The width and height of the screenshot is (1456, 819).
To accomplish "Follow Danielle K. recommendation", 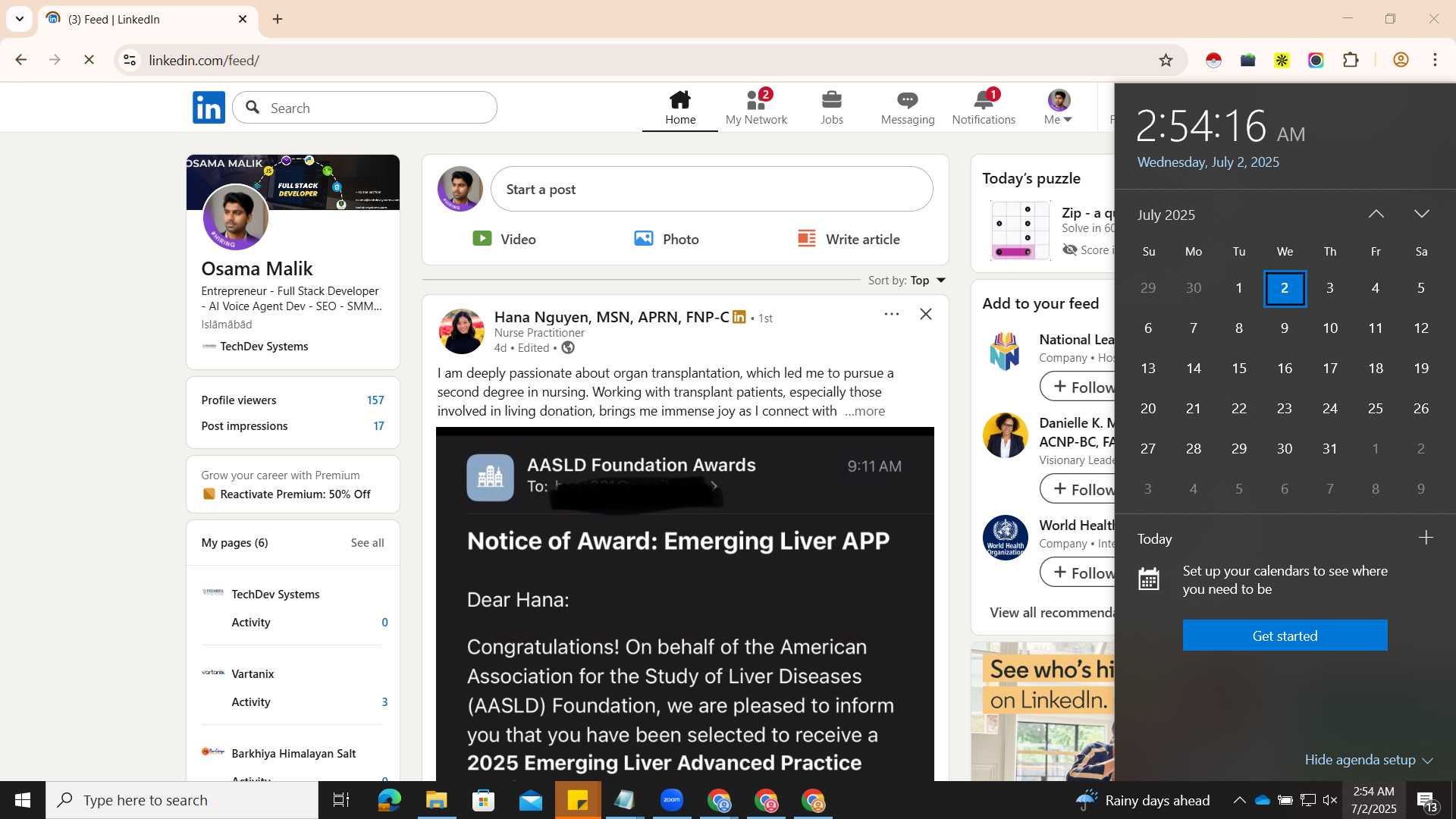I will (x=1078, y=489).
